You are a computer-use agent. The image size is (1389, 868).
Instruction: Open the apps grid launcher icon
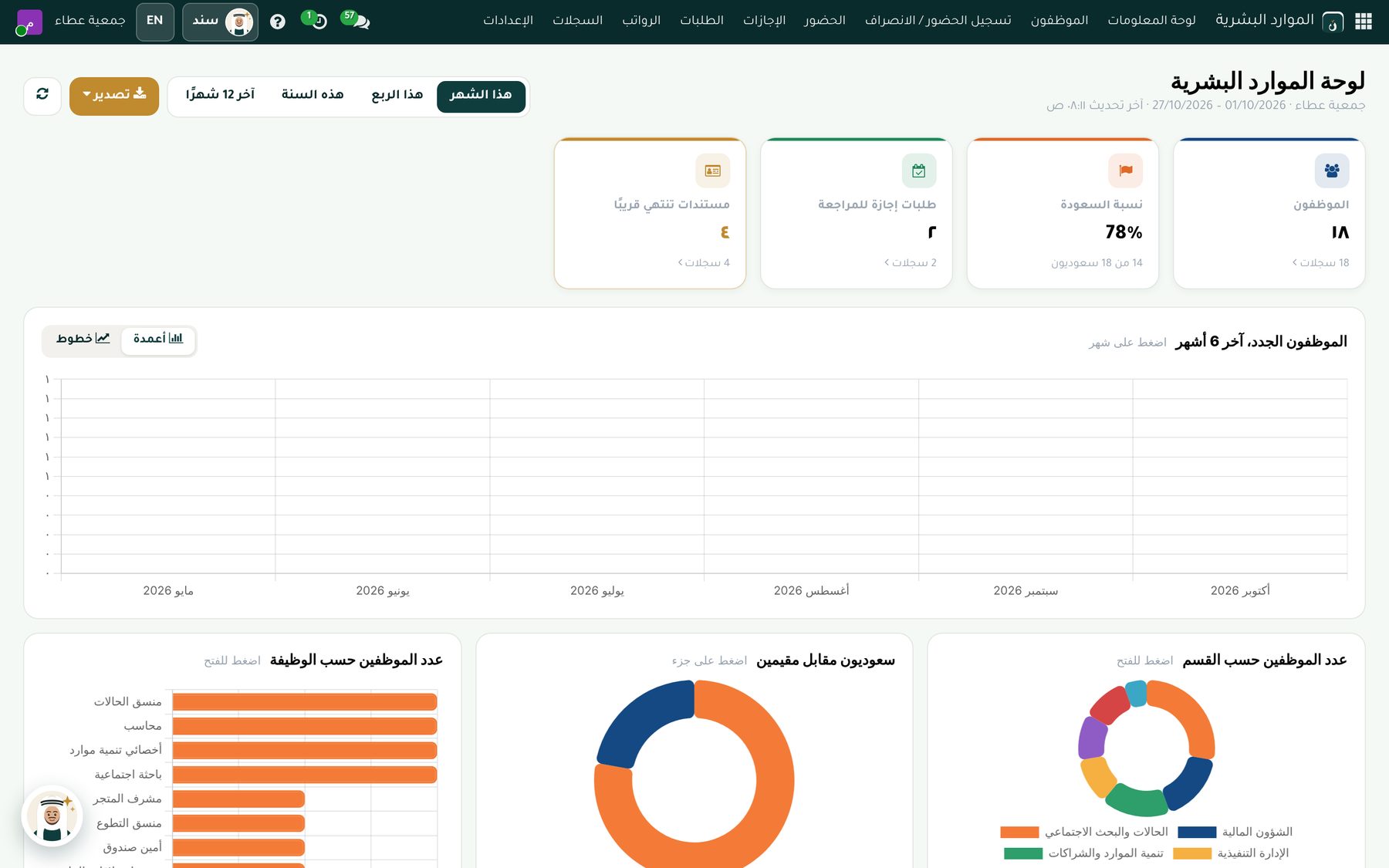1364,22
